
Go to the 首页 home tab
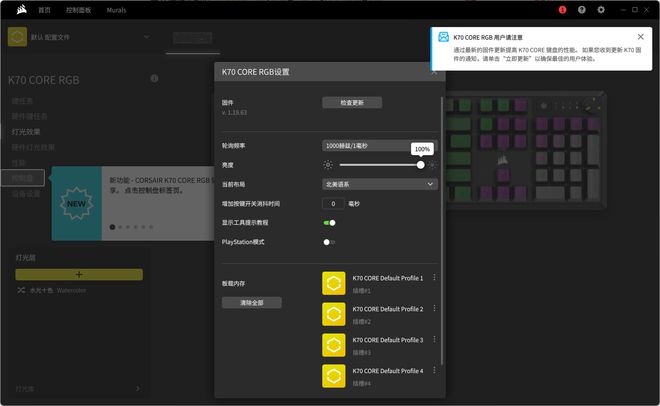pyautogui.click(x=44, y=10)
